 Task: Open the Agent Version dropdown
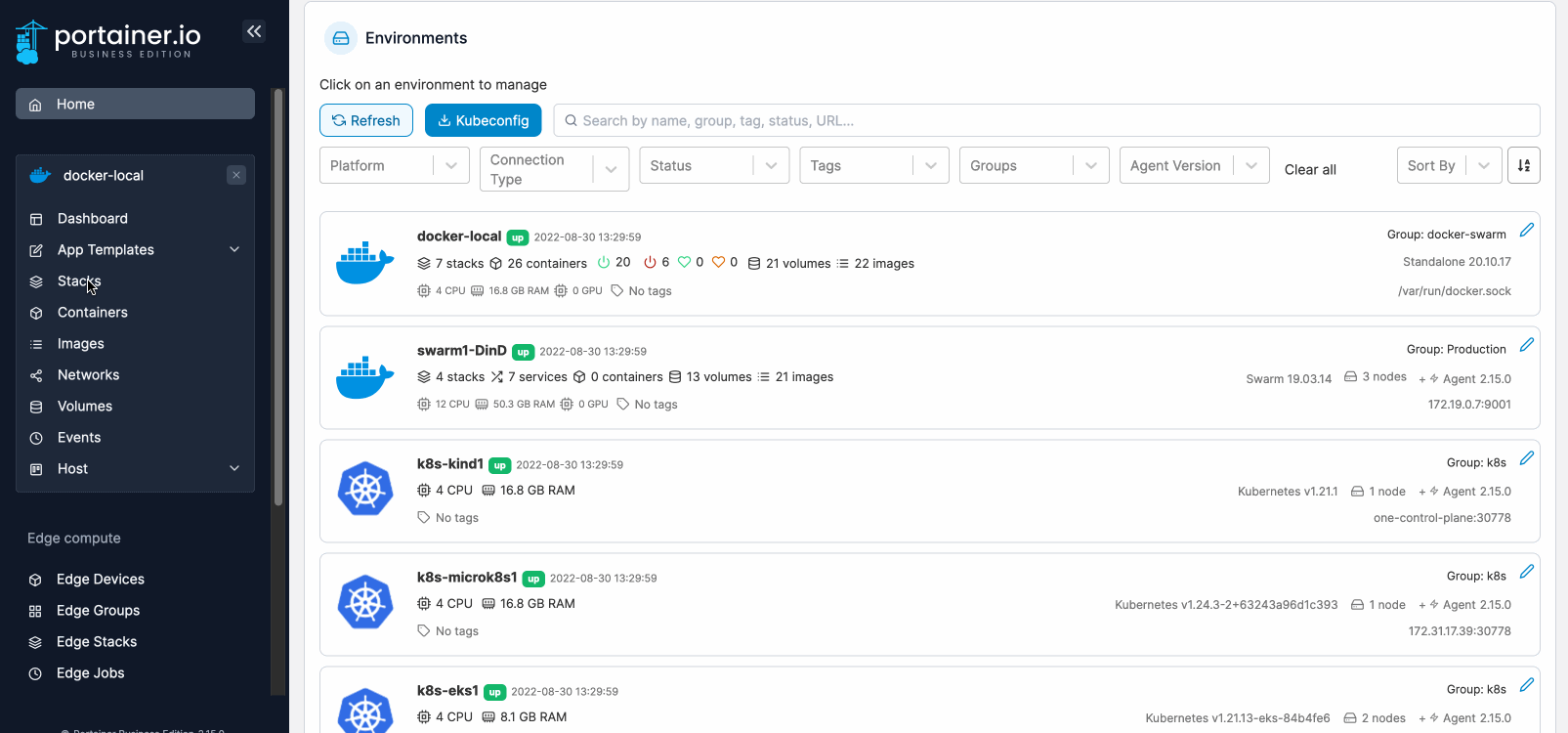pos(1194,165)
